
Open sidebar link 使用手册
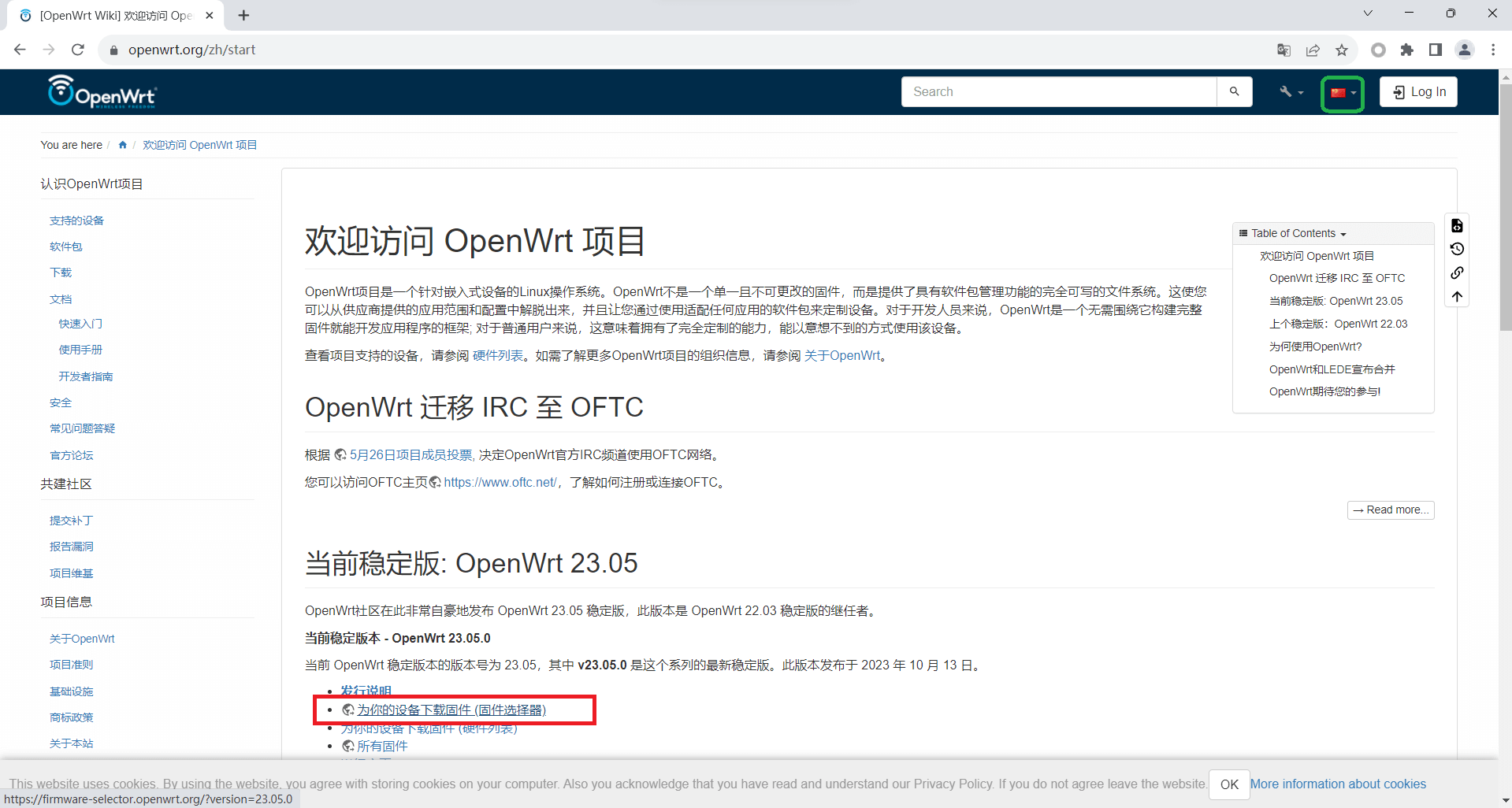point(80,350)
